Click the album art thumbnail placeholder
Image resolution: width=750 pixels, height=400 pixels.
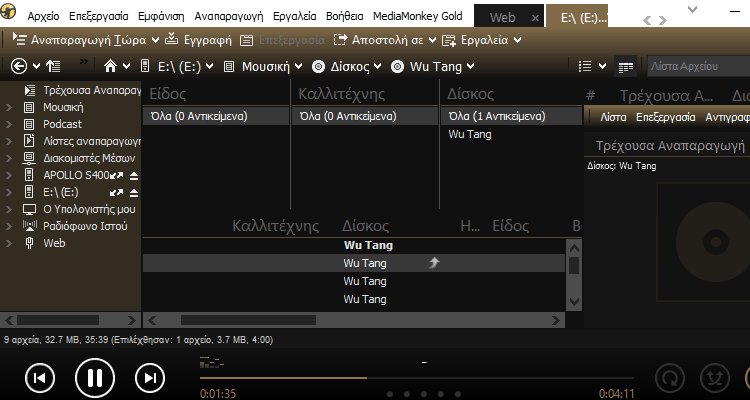click(703, 242)
